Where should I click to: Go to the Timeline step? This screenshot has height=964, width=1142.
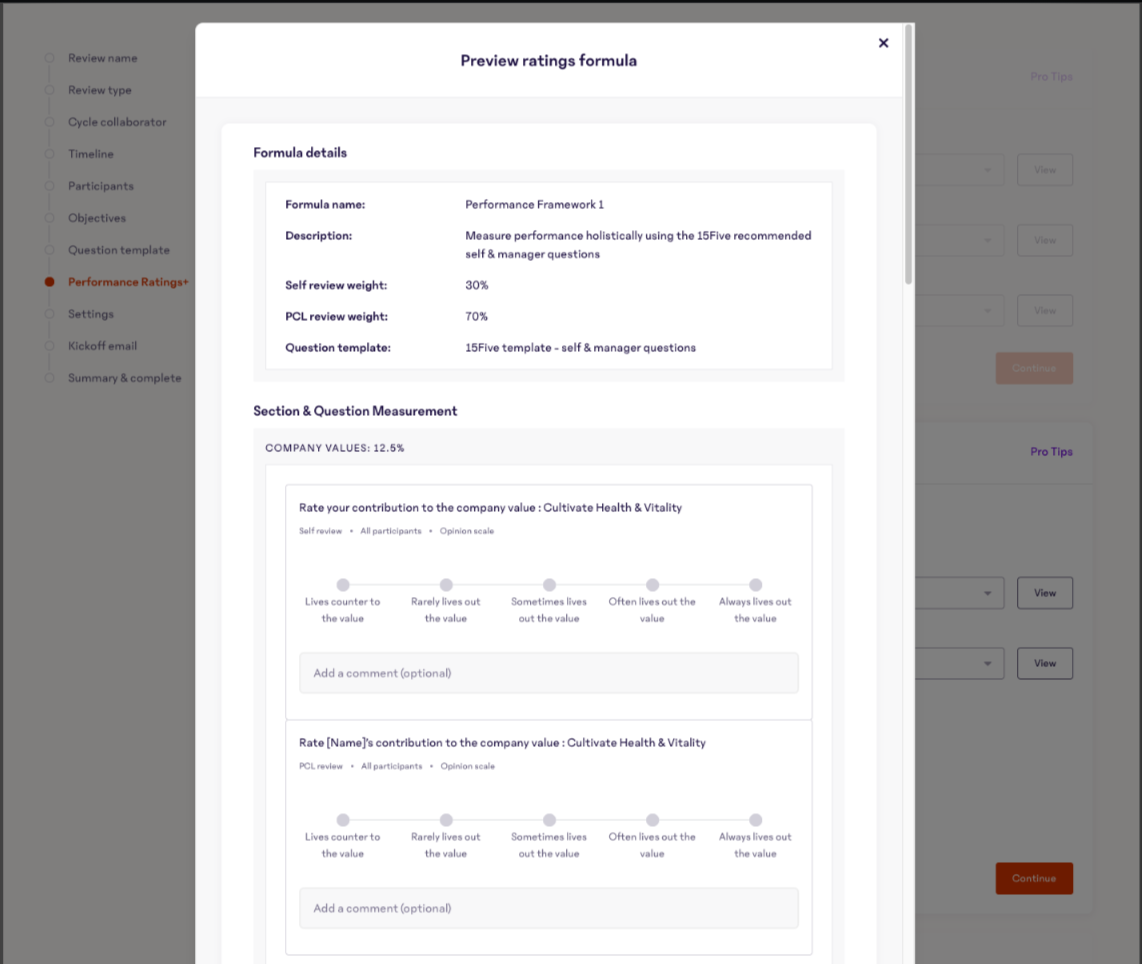tap(90, 154)
